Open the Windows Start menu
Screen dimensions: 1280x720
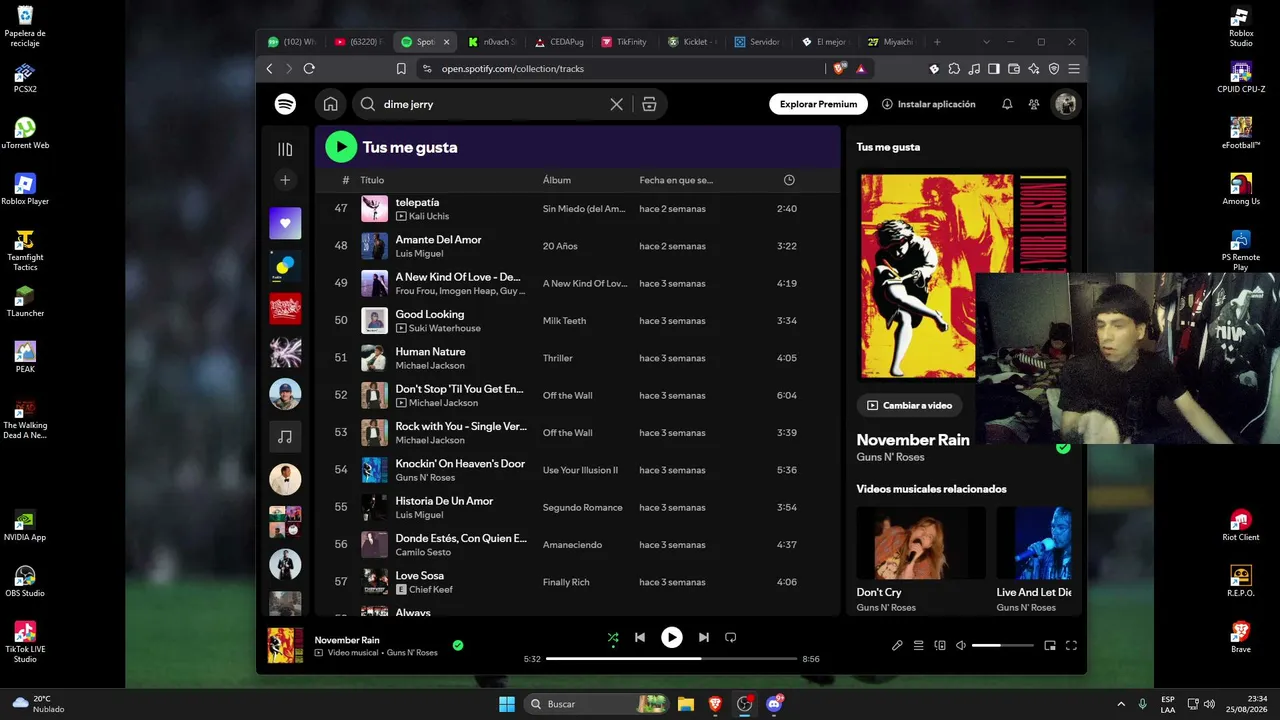point(507,704)
